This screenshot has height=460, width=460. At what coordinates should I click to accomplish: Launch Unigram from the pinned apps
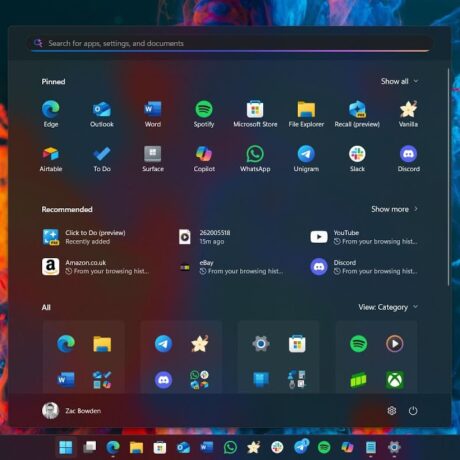306,159
